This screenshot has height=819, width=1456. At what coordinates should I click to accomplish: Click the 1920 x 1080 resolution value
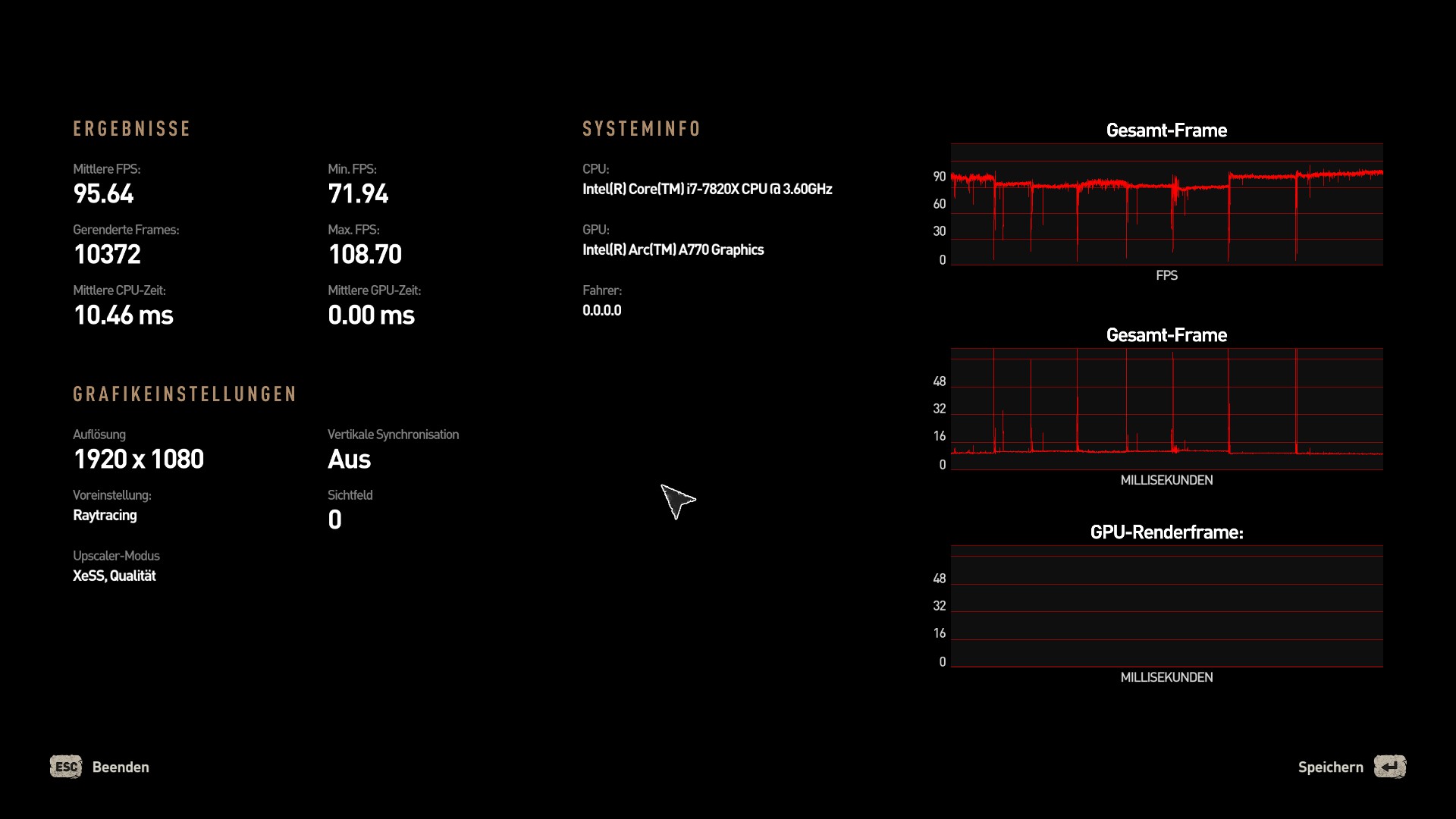pos(139,460)
